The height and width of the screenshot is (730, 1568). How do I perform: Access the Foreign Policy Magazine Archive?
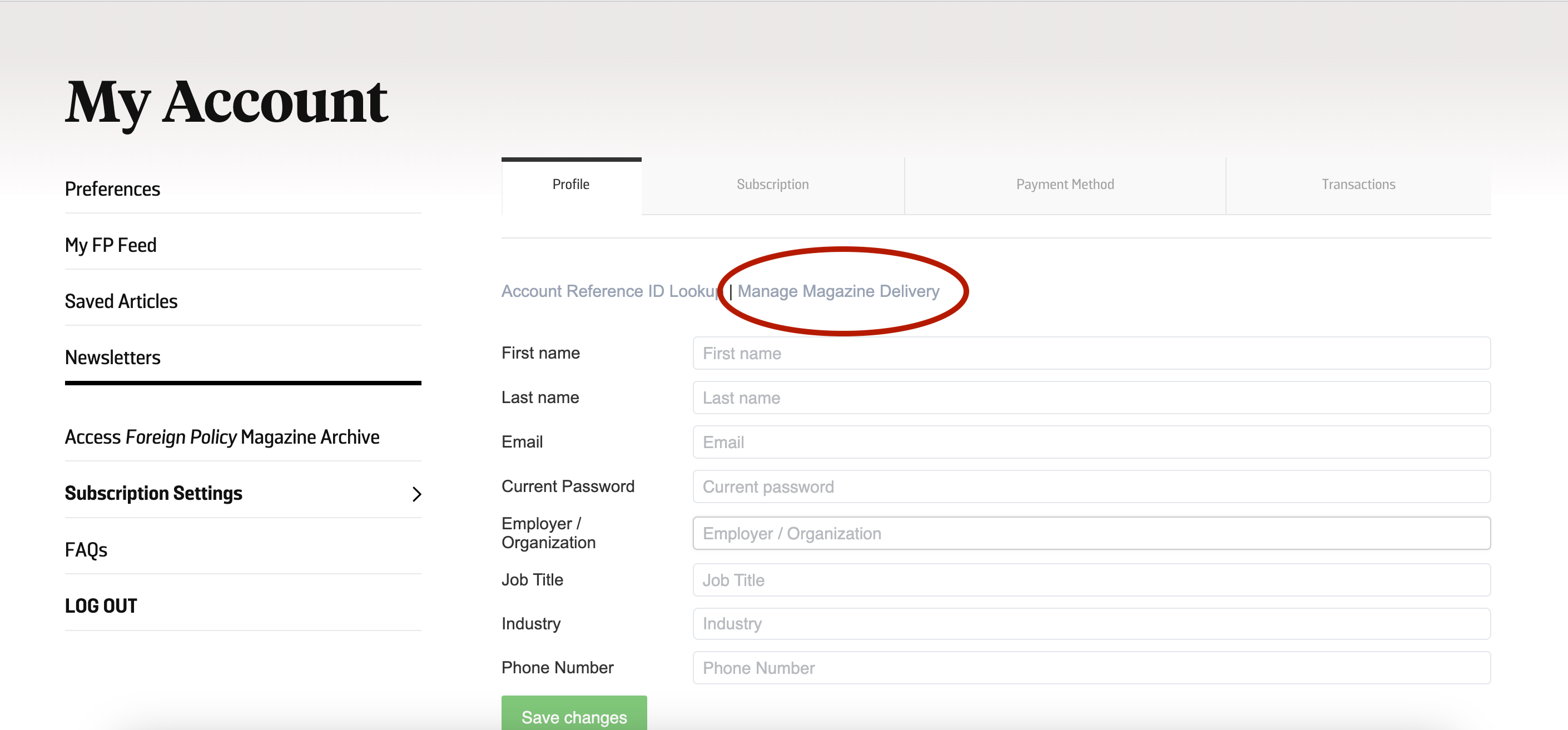pyautogui.click(x=222, y=436)
